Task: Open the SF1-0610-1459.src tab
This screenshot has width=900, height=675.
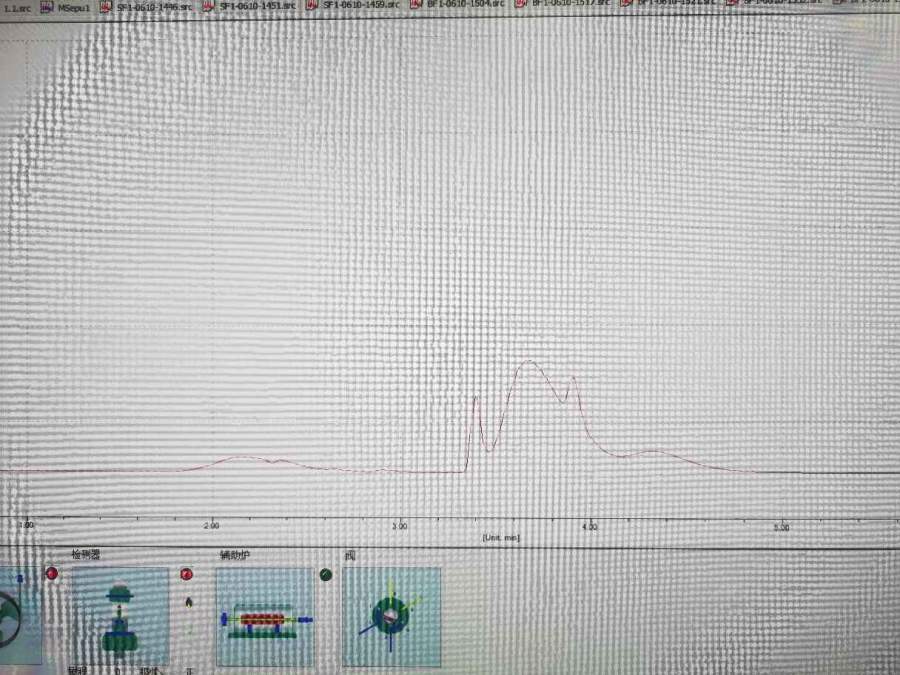Action: (354, 5)
